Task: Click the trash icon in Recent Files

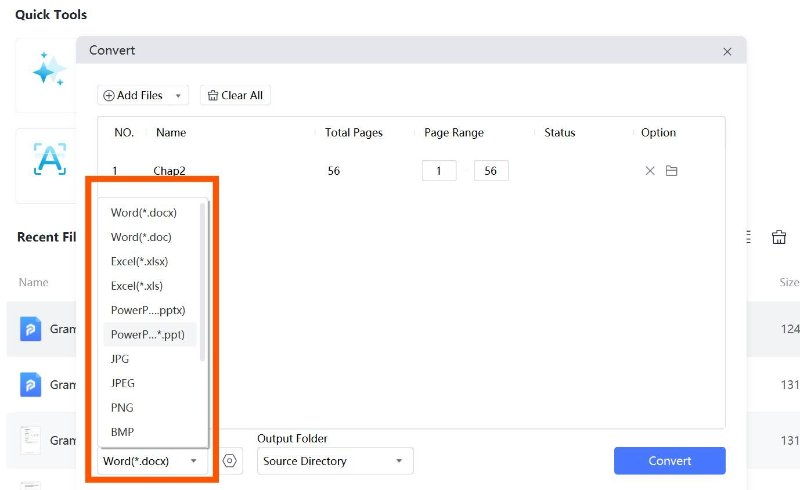Action: [x=778, y=237]
